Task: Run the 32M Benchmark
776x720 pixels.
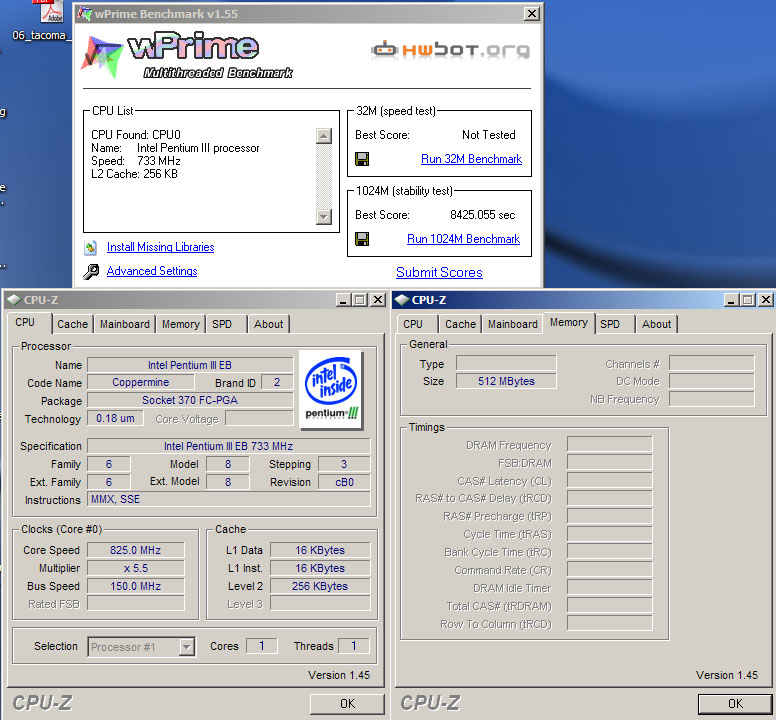Action: (471, 159)
